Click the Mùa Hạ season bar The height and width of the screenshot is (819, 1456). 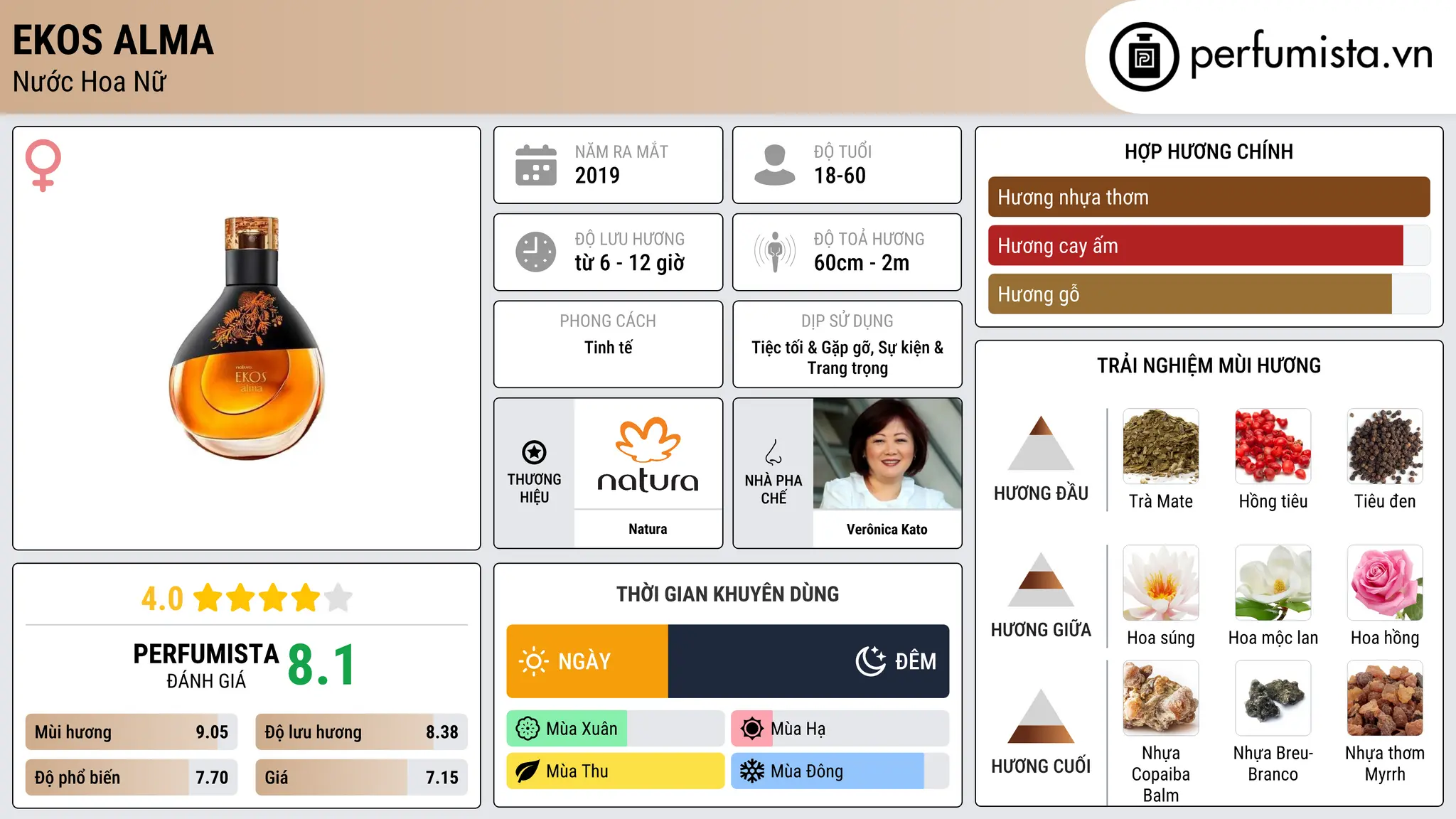click(x=840, y=729)
